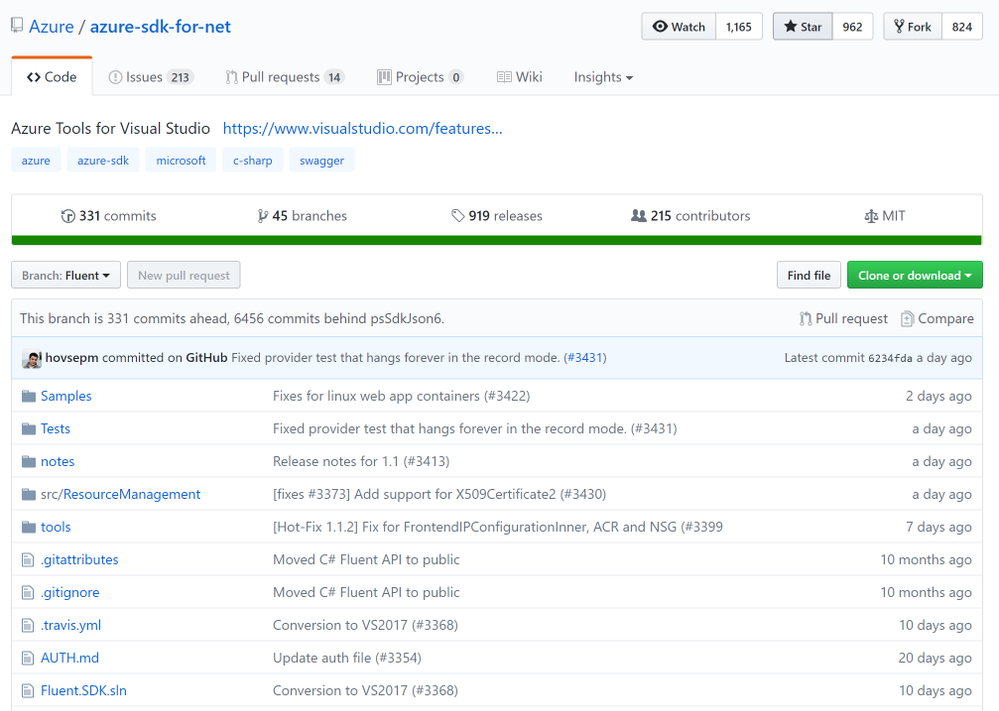The image size is (999, 711).
Task: View the 824 forks count
Action: click(x=962, y=27)
